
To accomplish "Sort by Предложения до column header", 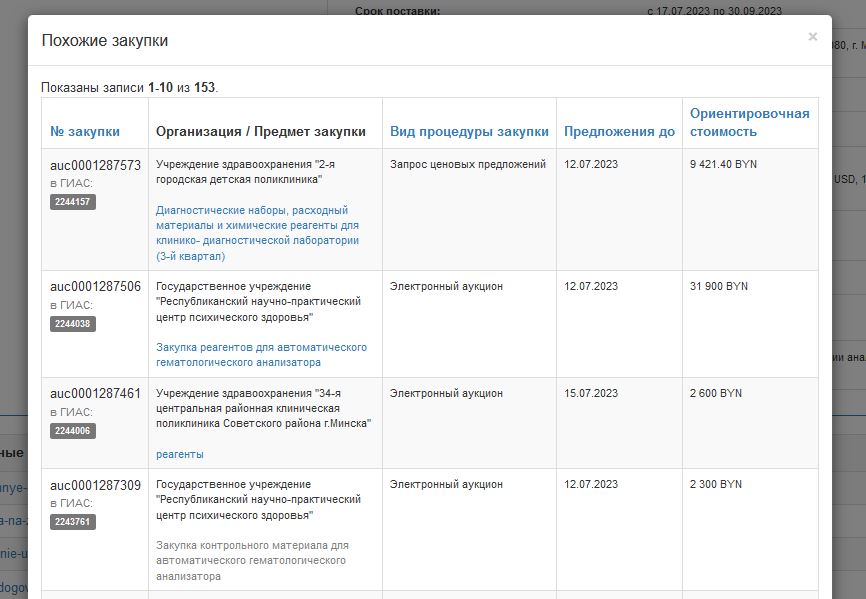I will point(619,131).
